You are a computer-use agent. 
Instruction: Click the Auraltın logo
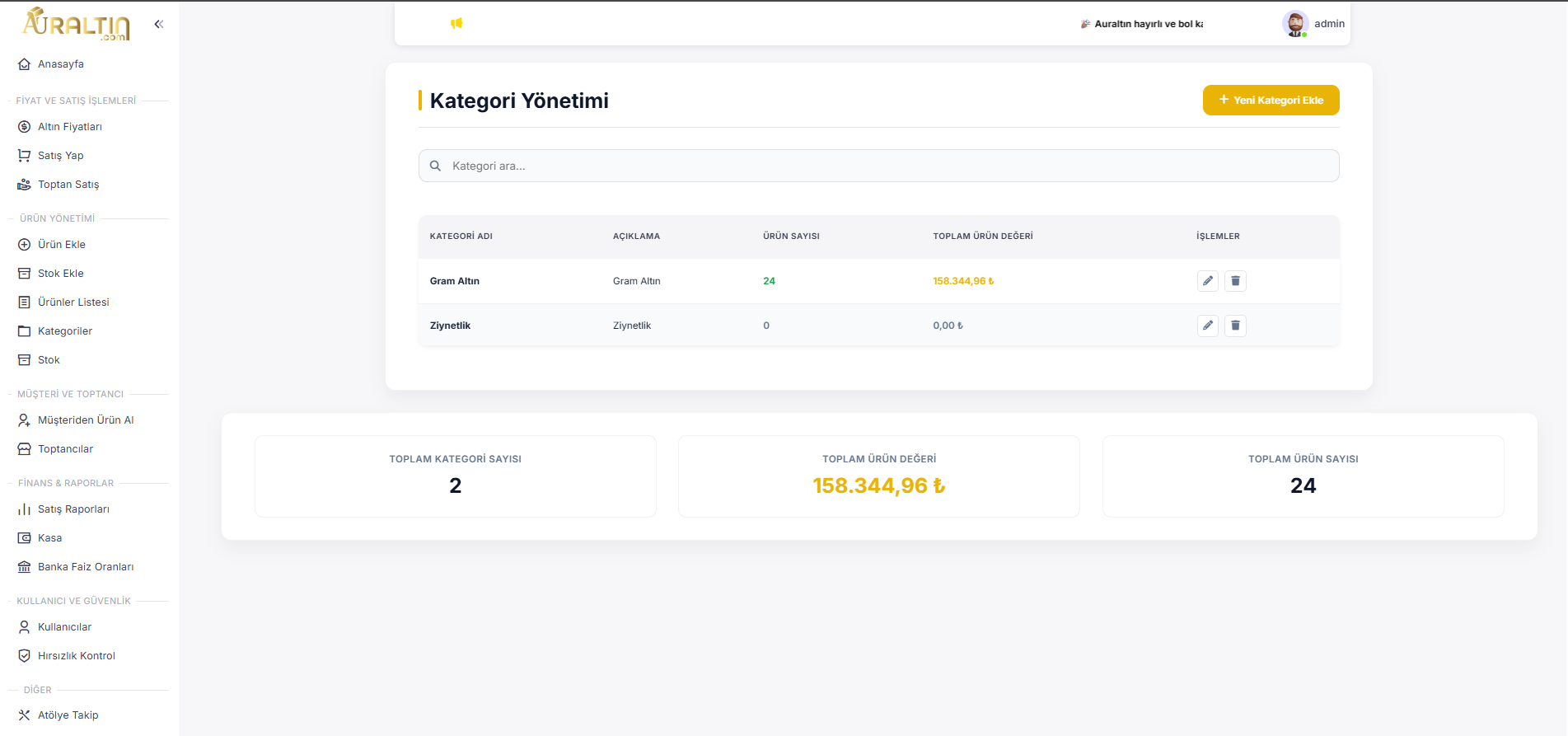77,24
